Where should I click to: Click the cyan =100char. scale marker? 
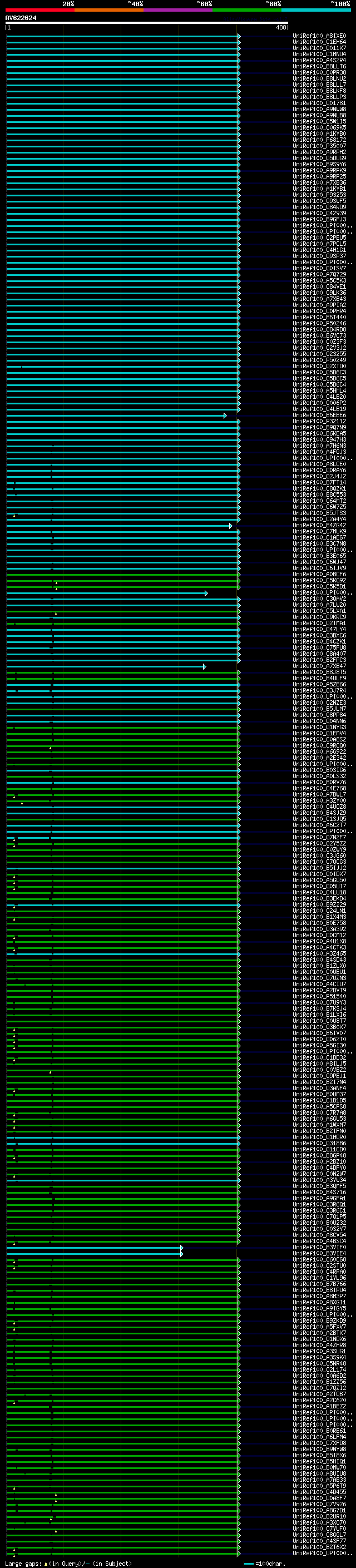pos(248,1564)
